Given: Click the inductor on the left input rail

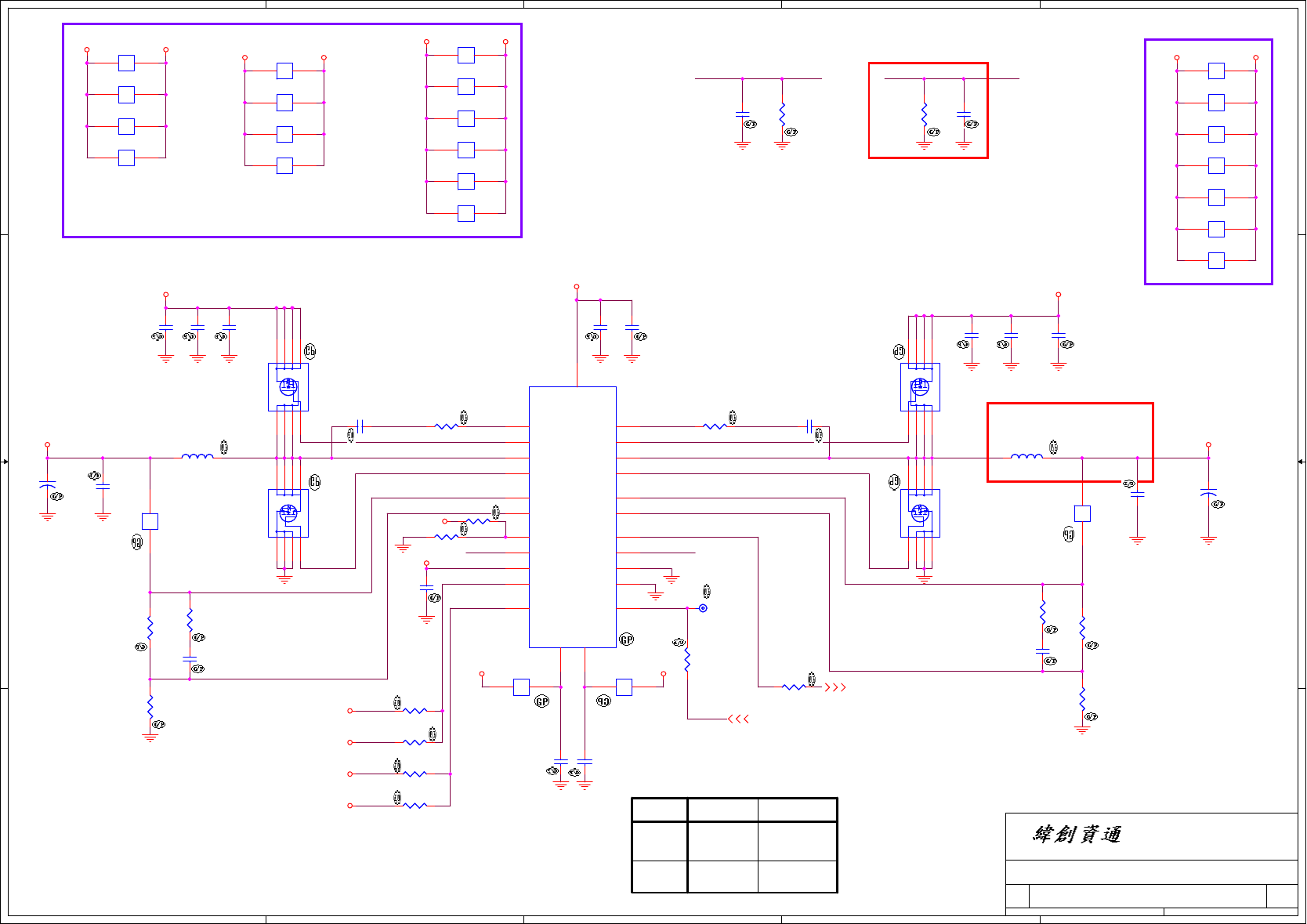Looking at the screenshot, I should coord(197,456).
